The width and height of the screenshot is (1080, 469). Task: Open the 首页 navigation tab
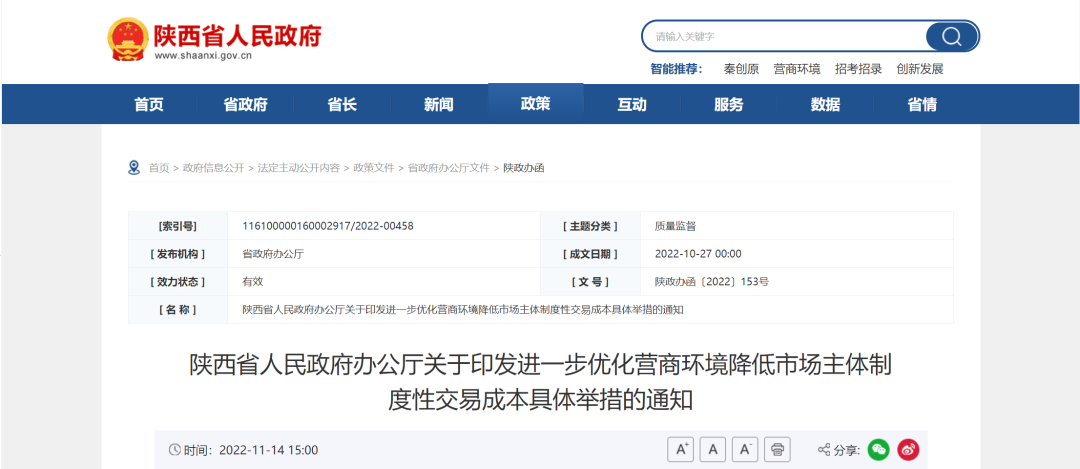coord(149,105)
